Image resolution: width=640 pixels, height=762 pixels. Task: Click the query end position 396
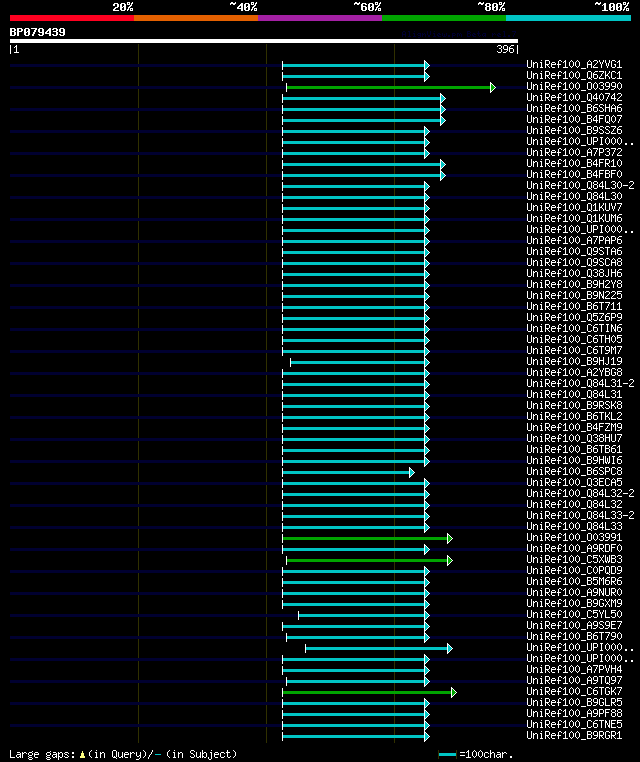[505, 50]
